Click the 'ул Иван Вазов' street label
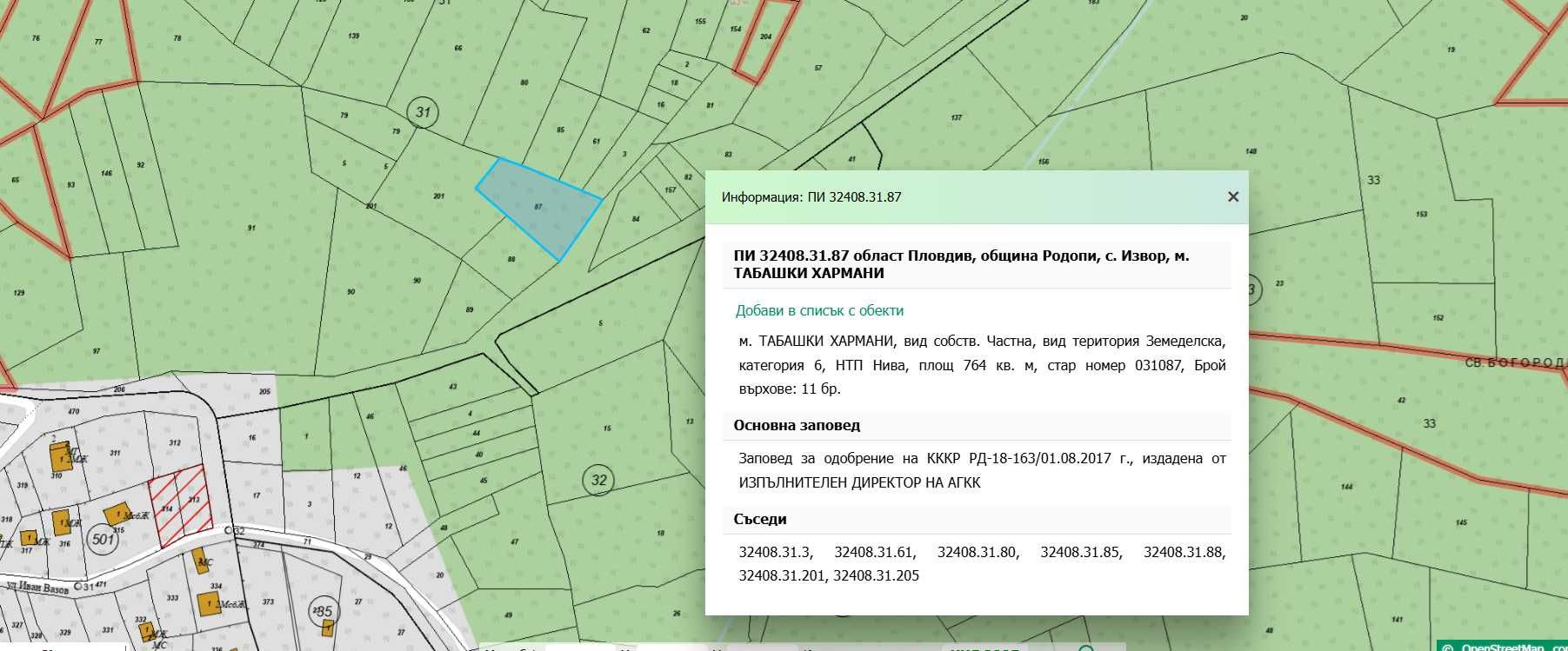The width and height of the screenshot is (1568, 651). click(38, 588)
